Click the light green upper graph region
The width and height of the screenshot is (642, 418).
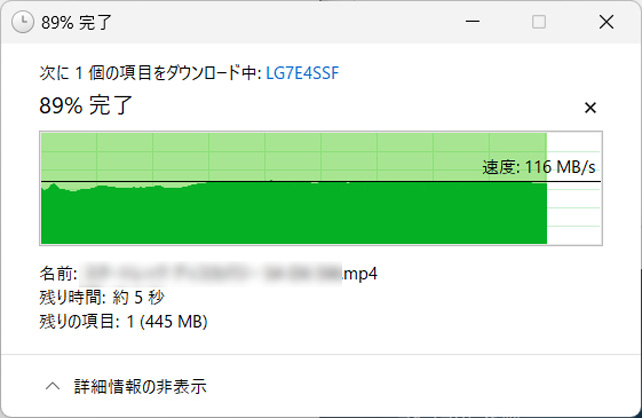294,157
